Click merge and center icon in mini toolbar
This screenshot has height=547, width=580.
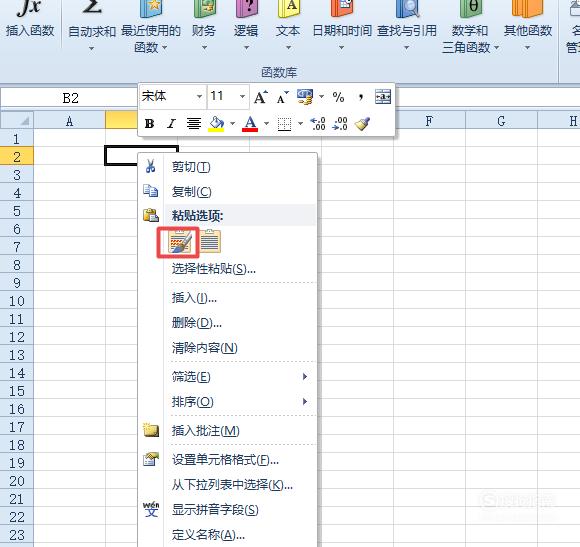pos(382,97)
